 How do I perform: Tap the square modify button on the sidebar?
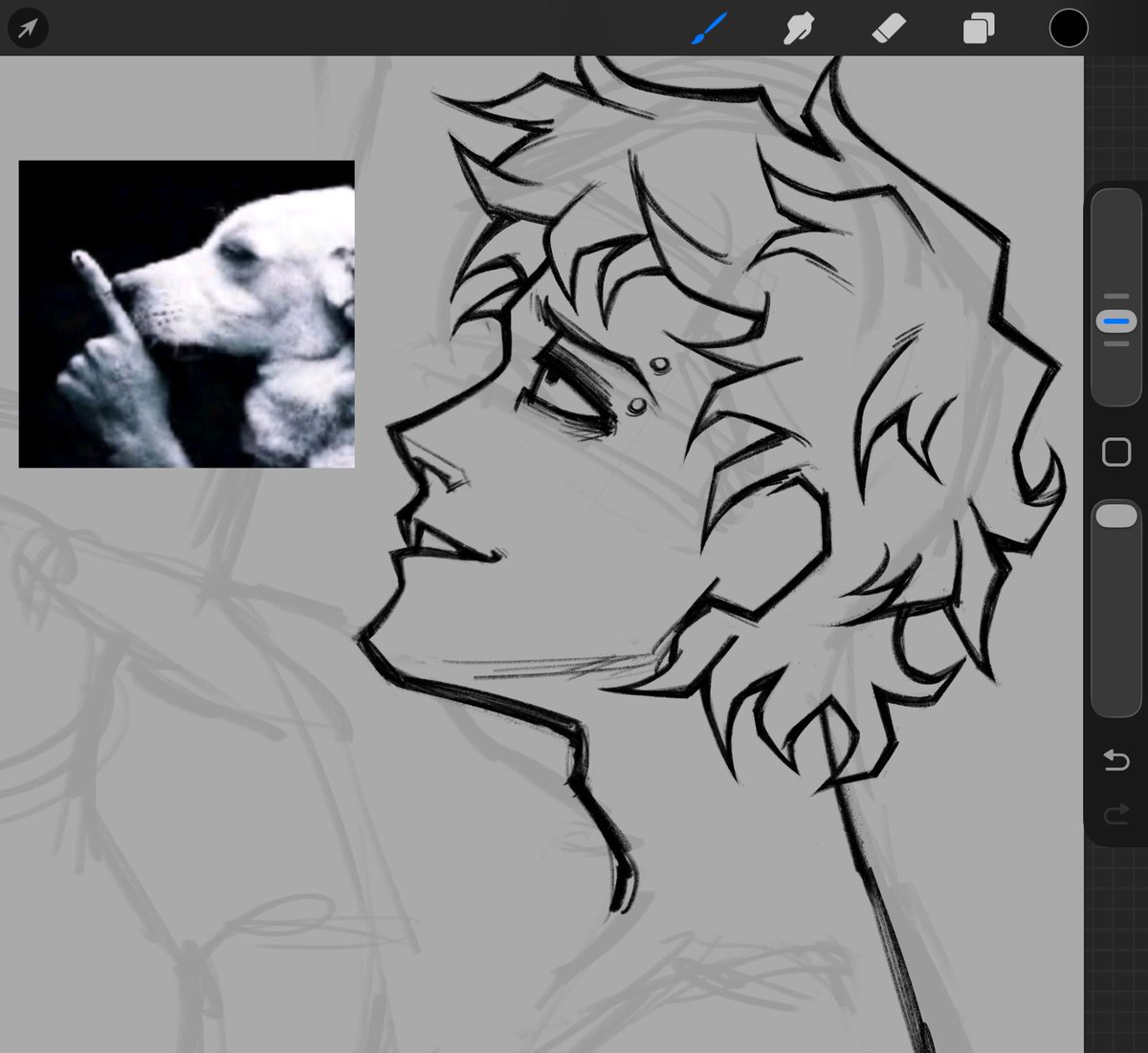point(1116,451)
